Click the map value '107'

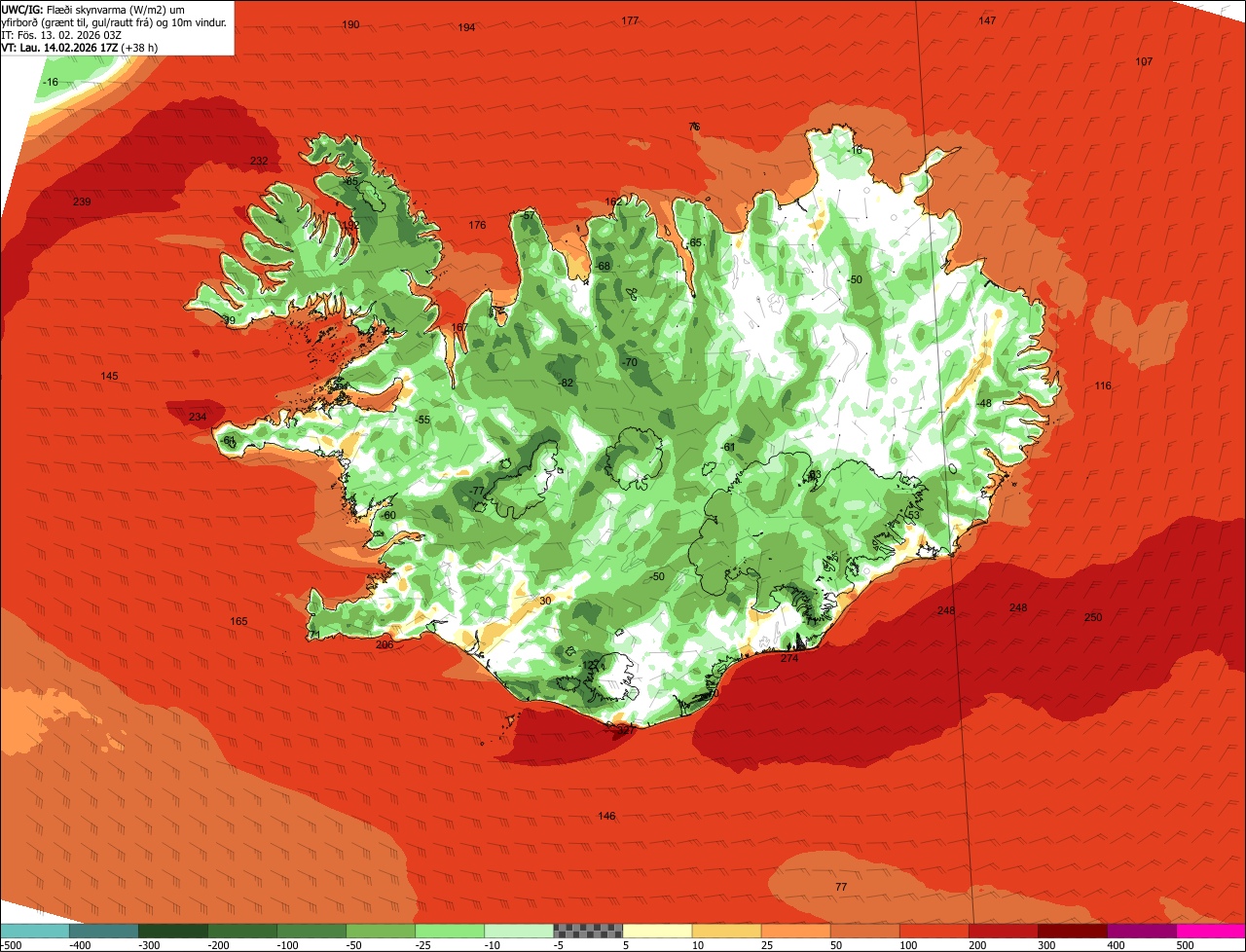(1144, 61)
